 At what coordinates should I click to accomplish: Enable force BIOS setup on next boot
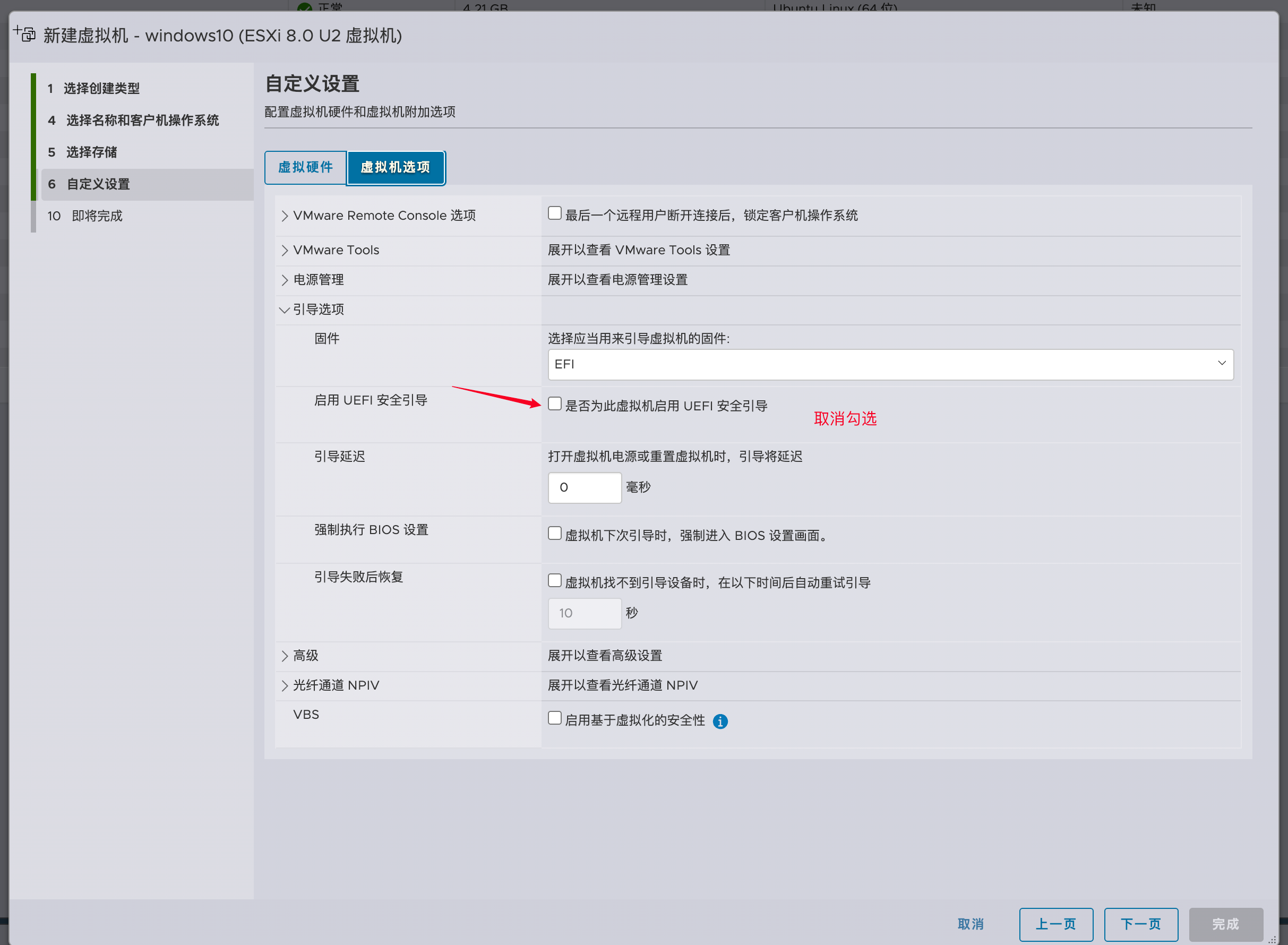(554, 534)
